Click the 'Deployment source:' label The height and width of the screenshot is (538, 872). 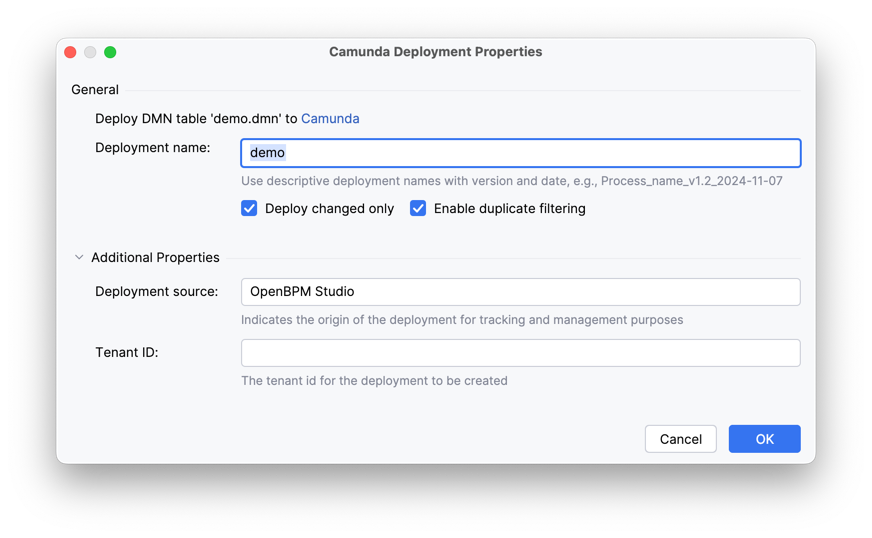[157, 292]
